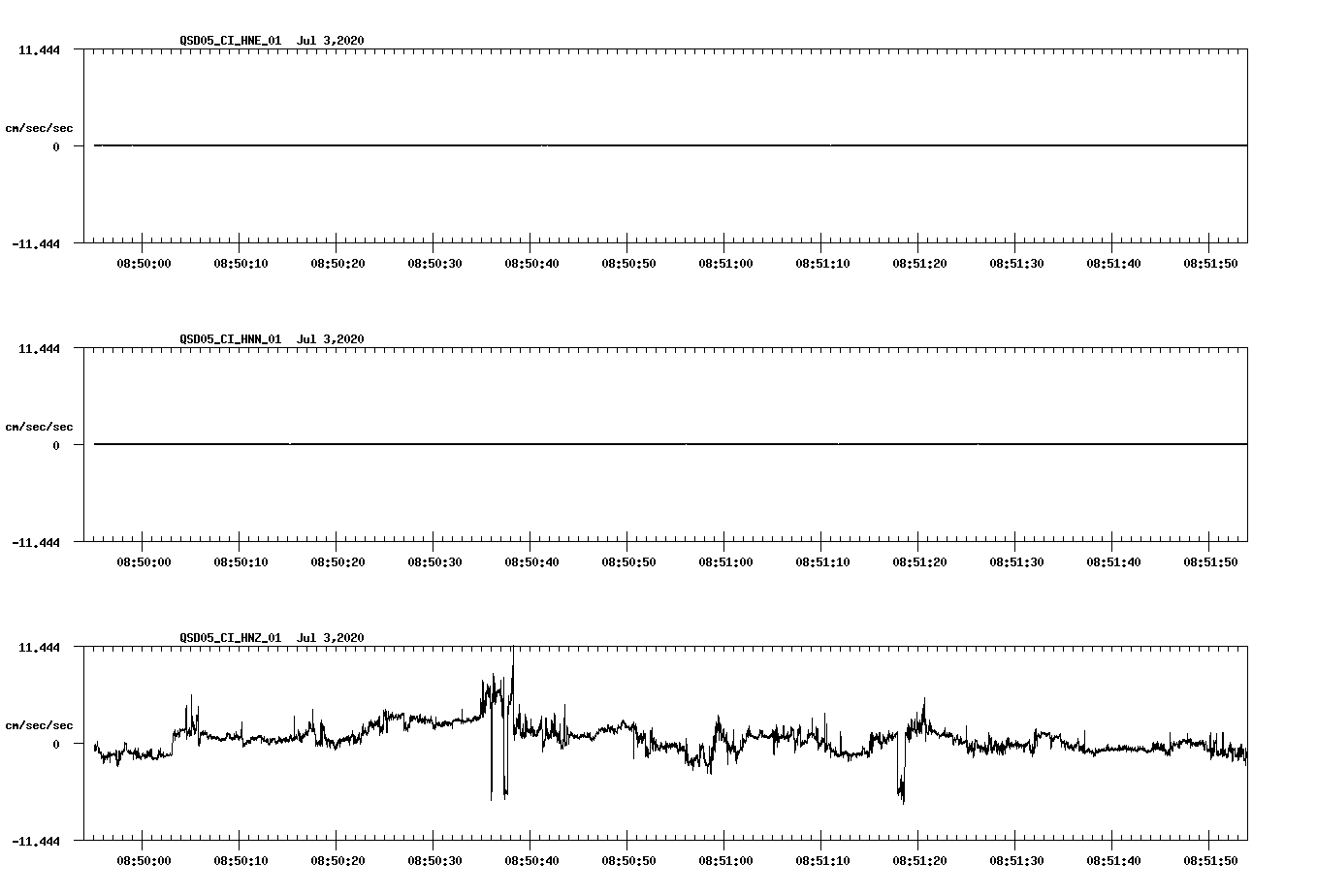Image resolution: width=1317 pixels, height=896 pixels.
Task: Click the 08:50:40 time label under HNN chart
Action: 531,562
